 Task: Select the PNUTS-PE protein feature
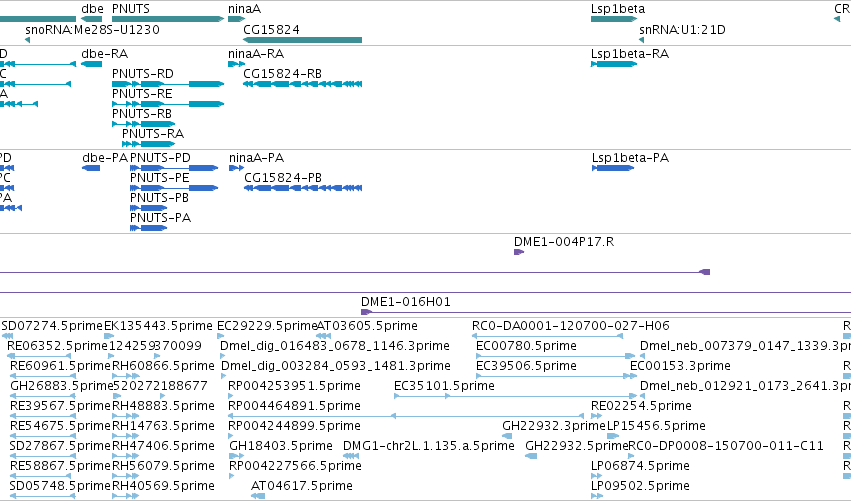(x=174, y=188)
